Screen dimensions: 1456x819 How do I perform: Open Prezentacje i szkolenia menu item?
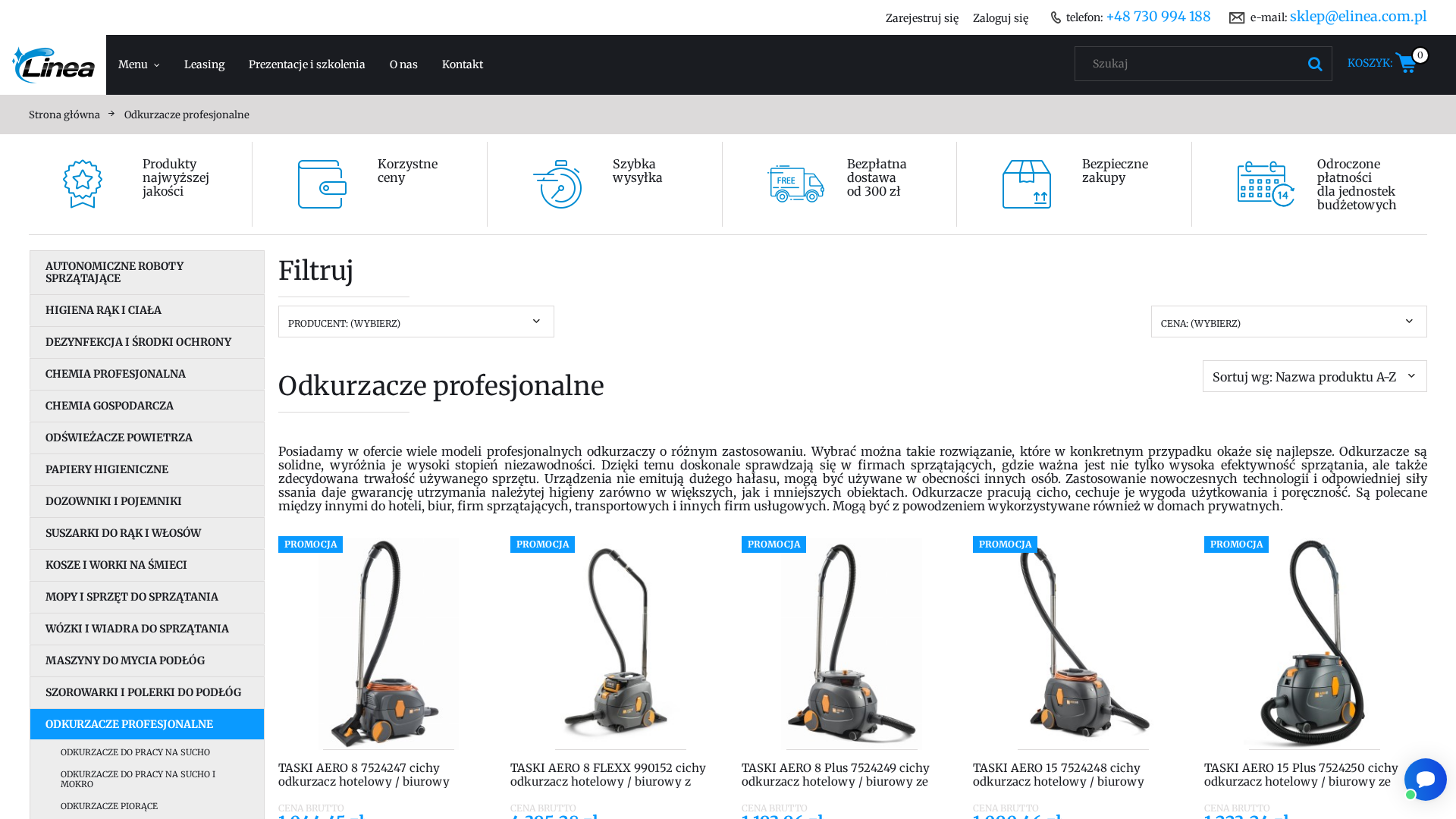307,64
